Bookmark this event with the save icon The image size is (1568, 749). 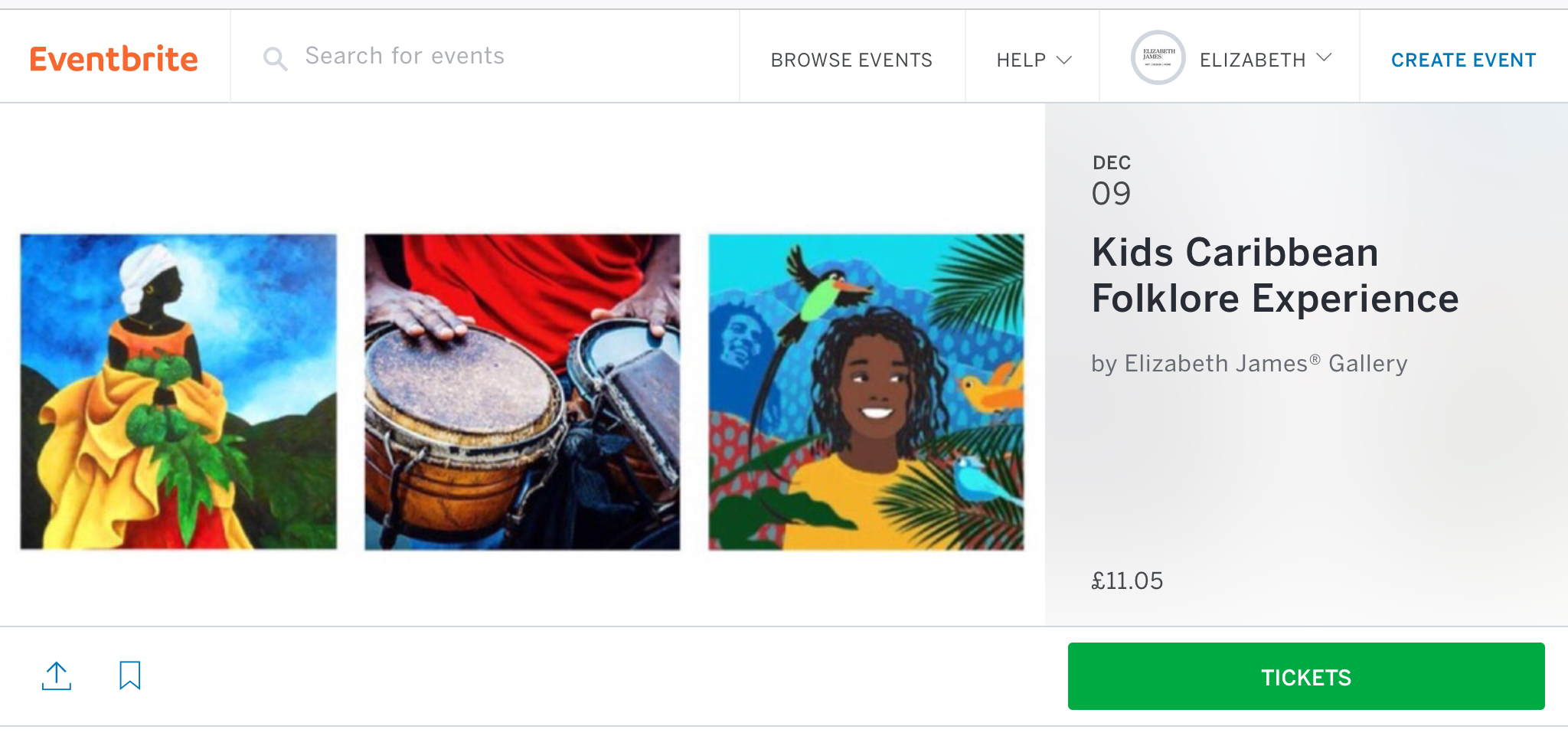point(130,675)
